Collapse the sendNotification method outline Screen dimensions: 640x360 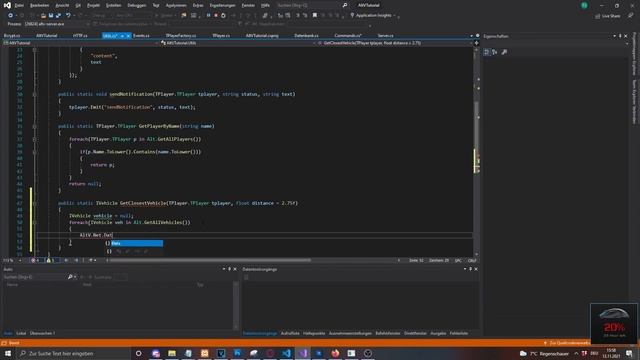(34, 94)
